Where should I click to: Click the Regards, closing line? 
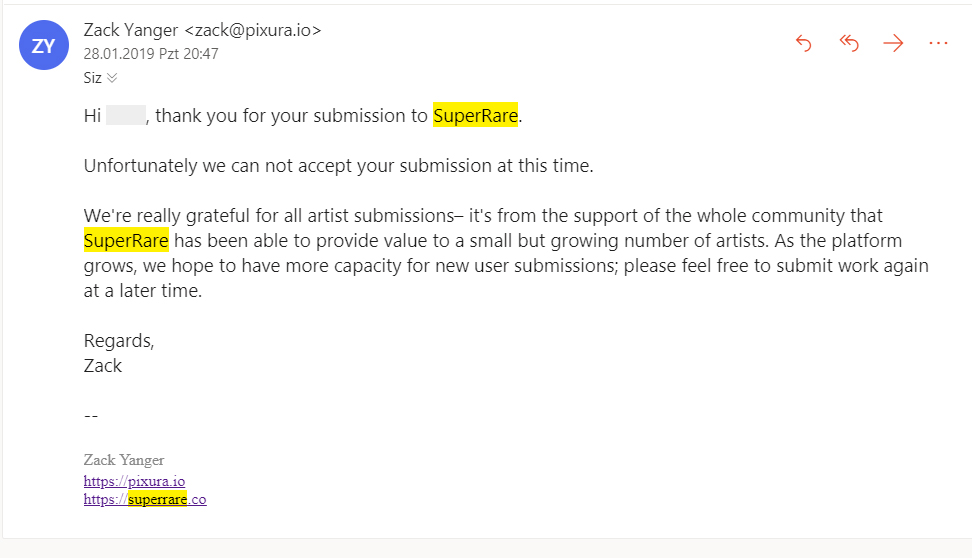click(119, 341)
